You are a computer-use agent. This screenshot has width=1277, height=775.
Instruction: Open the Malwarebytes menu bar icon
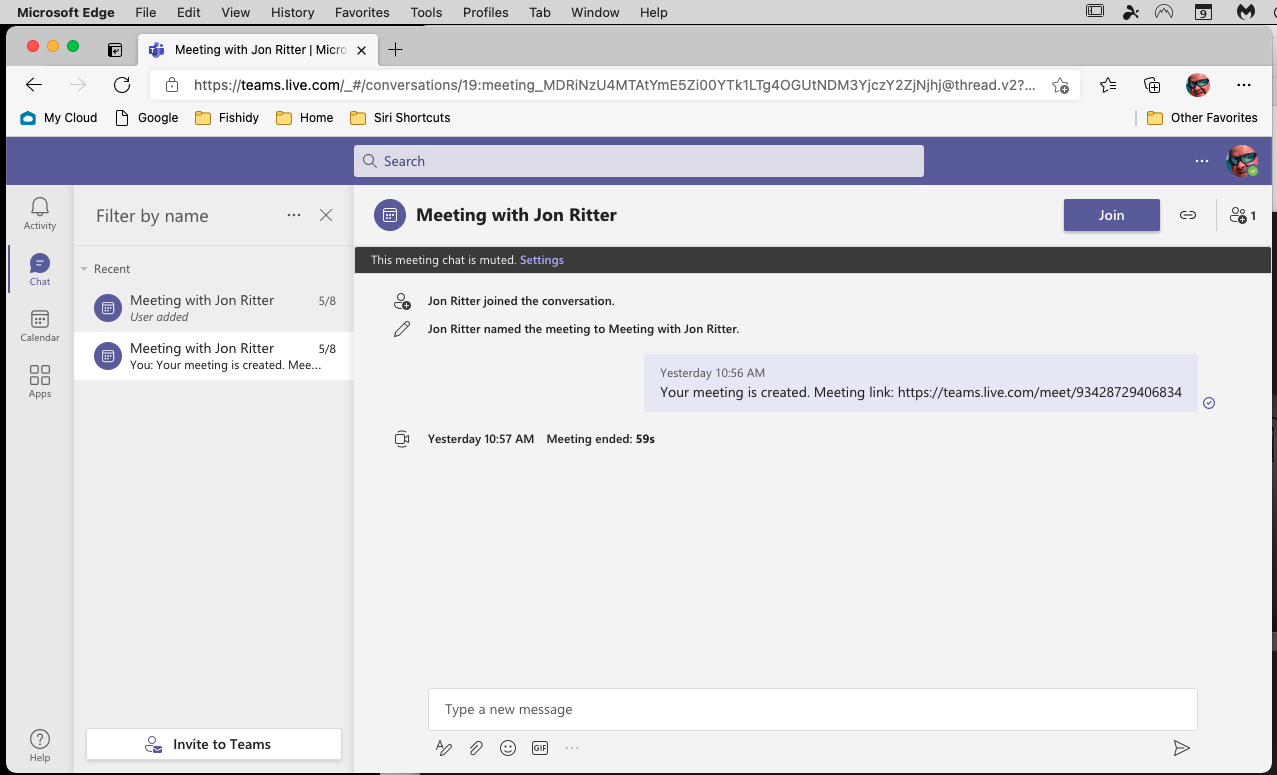point(1245,12)
